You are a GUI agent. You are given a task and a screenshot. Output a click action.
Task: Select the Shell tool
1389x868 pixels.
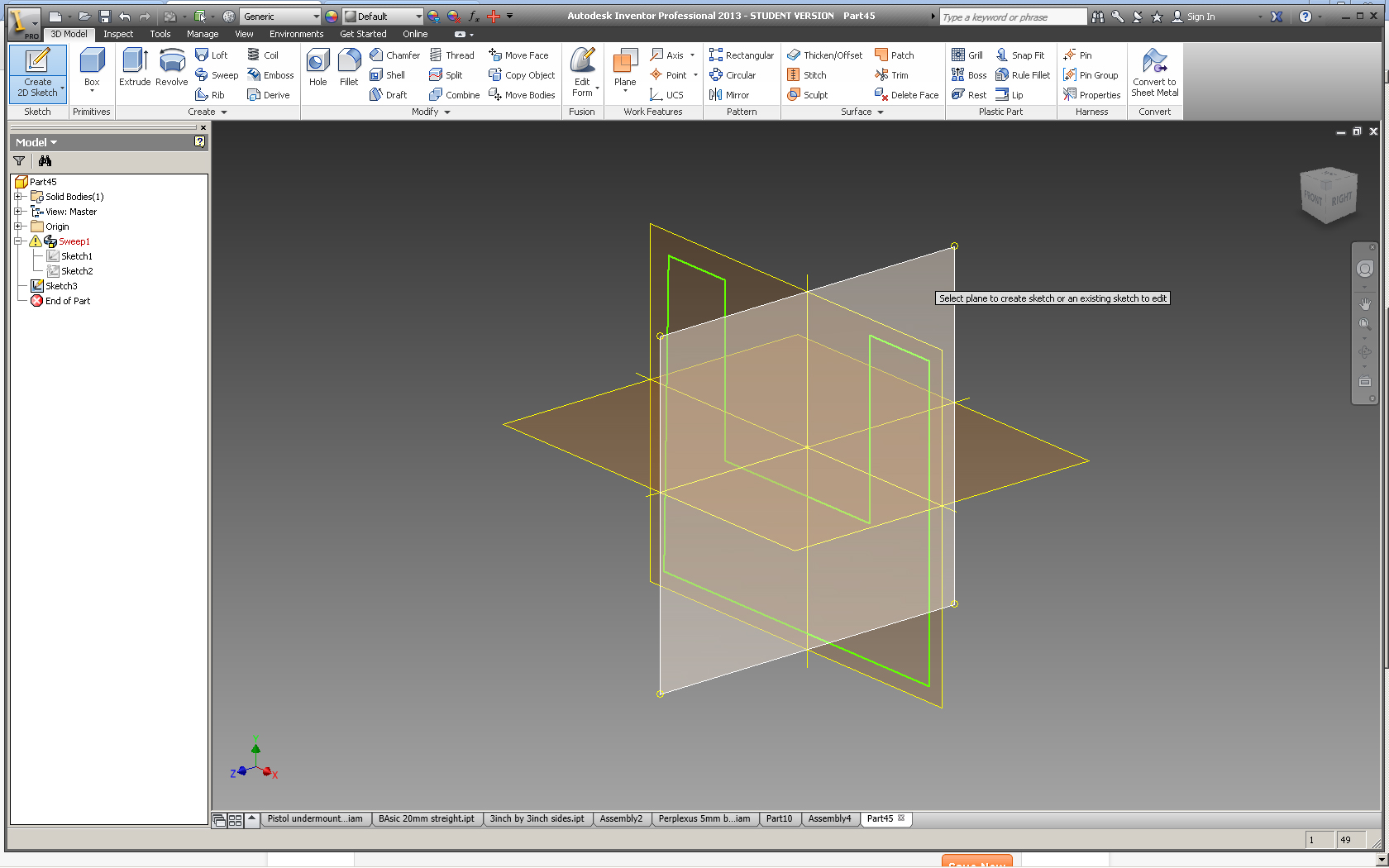tap(387, 74)
